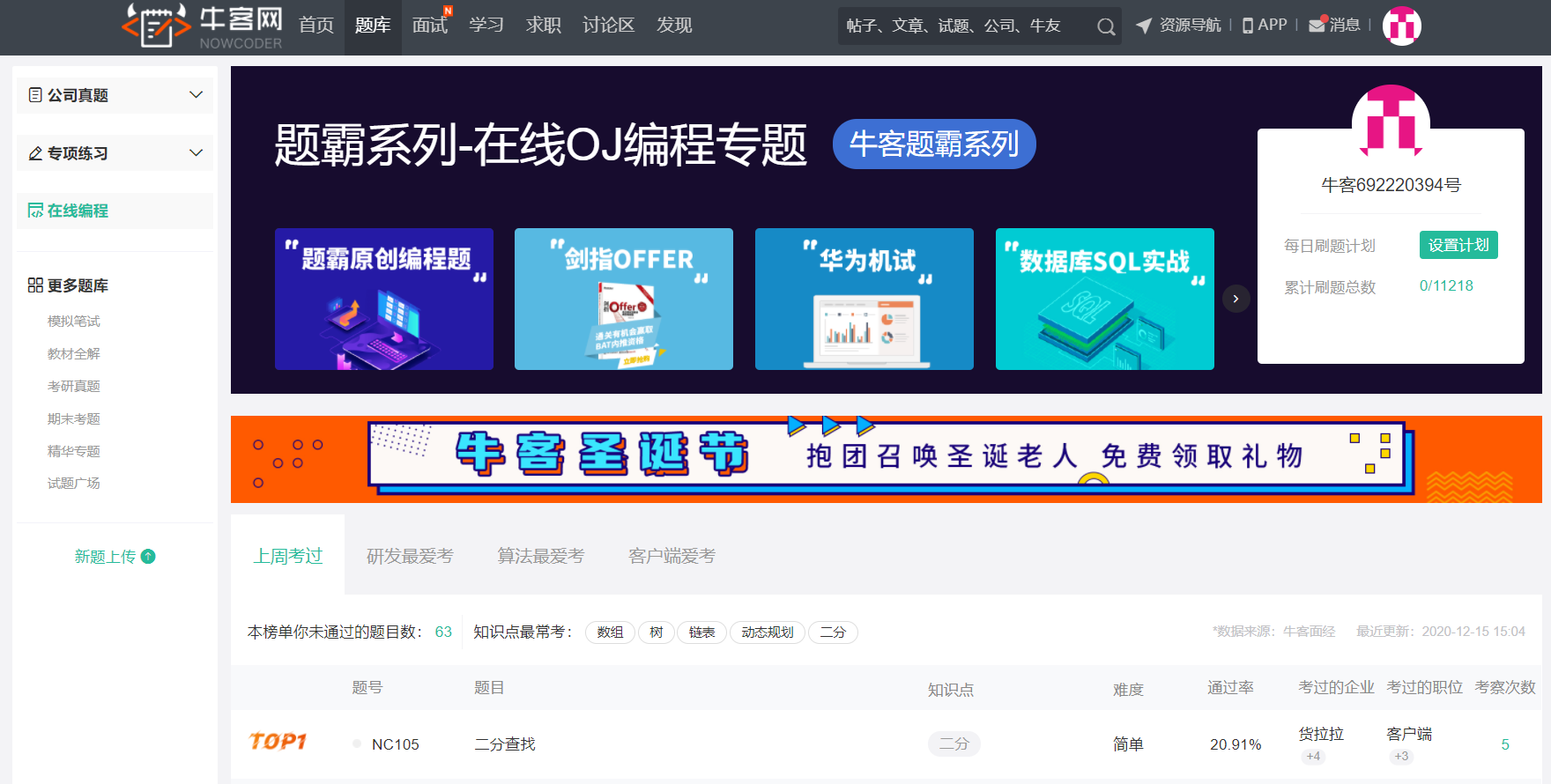Filter by the 链表 tag
Screen dimensions: 1551x784
702,632
